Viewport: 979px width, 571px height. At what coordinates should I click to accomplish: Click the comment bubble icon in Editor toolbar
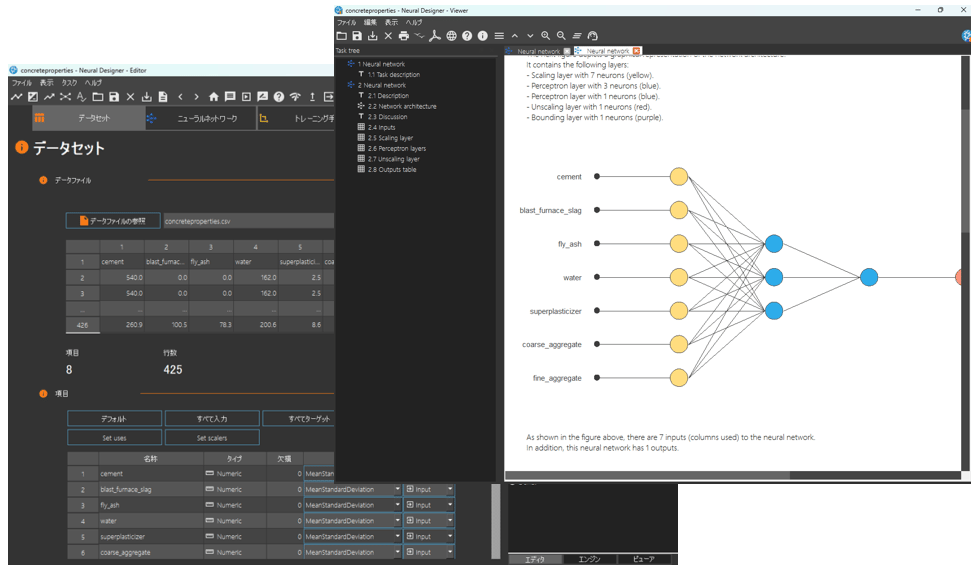pos(230,97)
